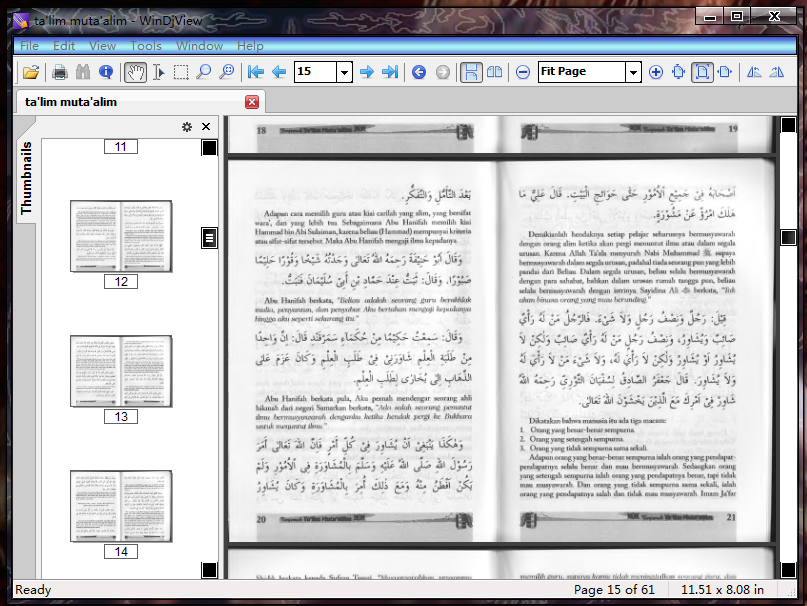This screenshot has width=807, height=606.
Task: Select the text selection cursor tool
Action: pyautogui.click(x=159, y=72)
